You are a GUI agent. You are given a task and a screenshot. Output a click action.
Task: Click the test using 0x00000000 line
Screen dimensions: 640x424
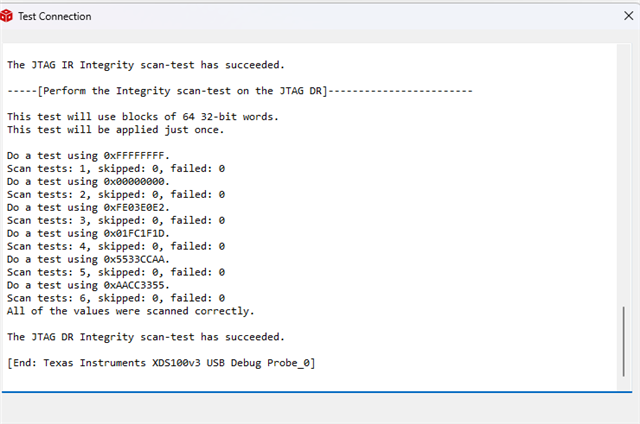coord(89,182)
